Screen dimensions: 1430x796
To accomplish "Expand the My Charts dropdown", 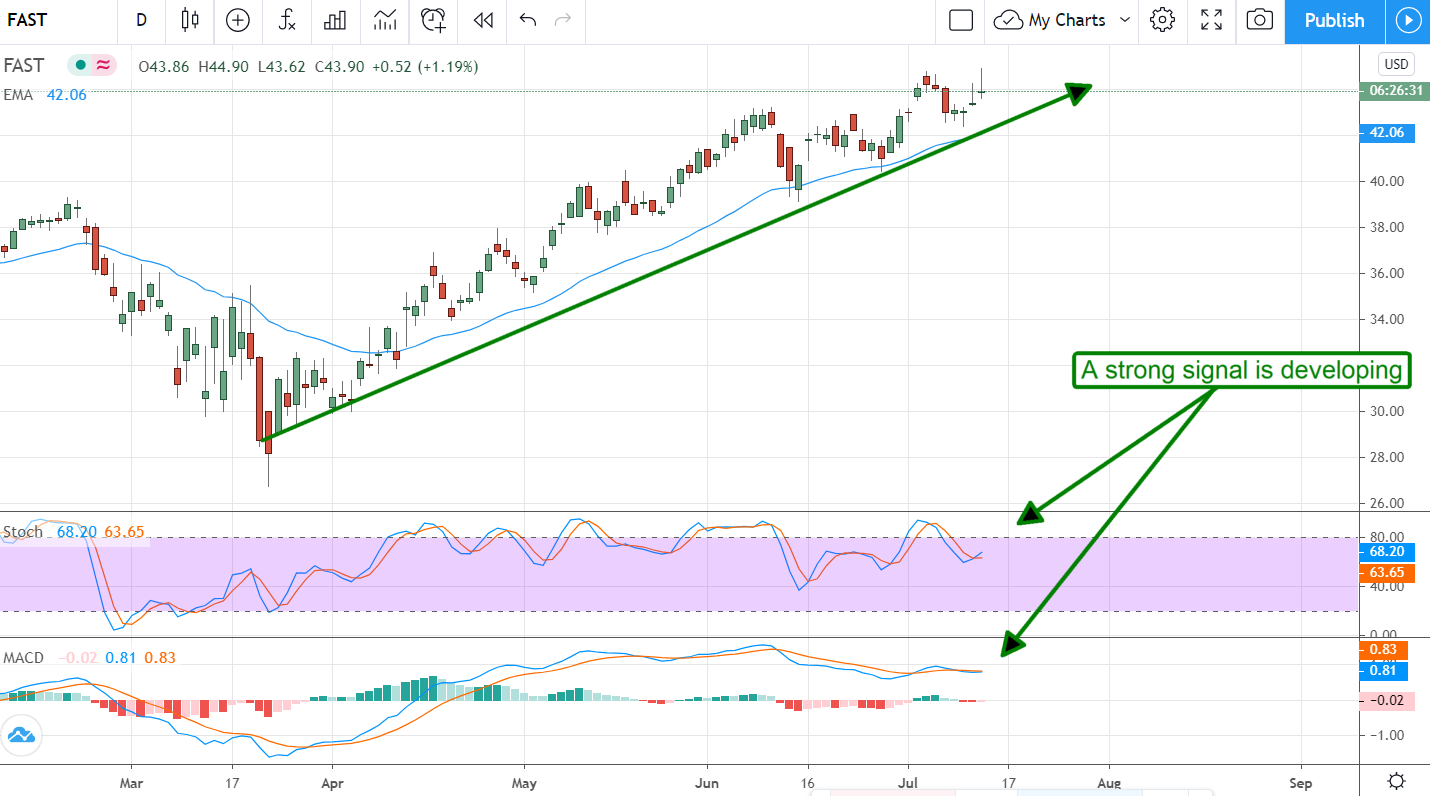I will [x=1125, y=20].
